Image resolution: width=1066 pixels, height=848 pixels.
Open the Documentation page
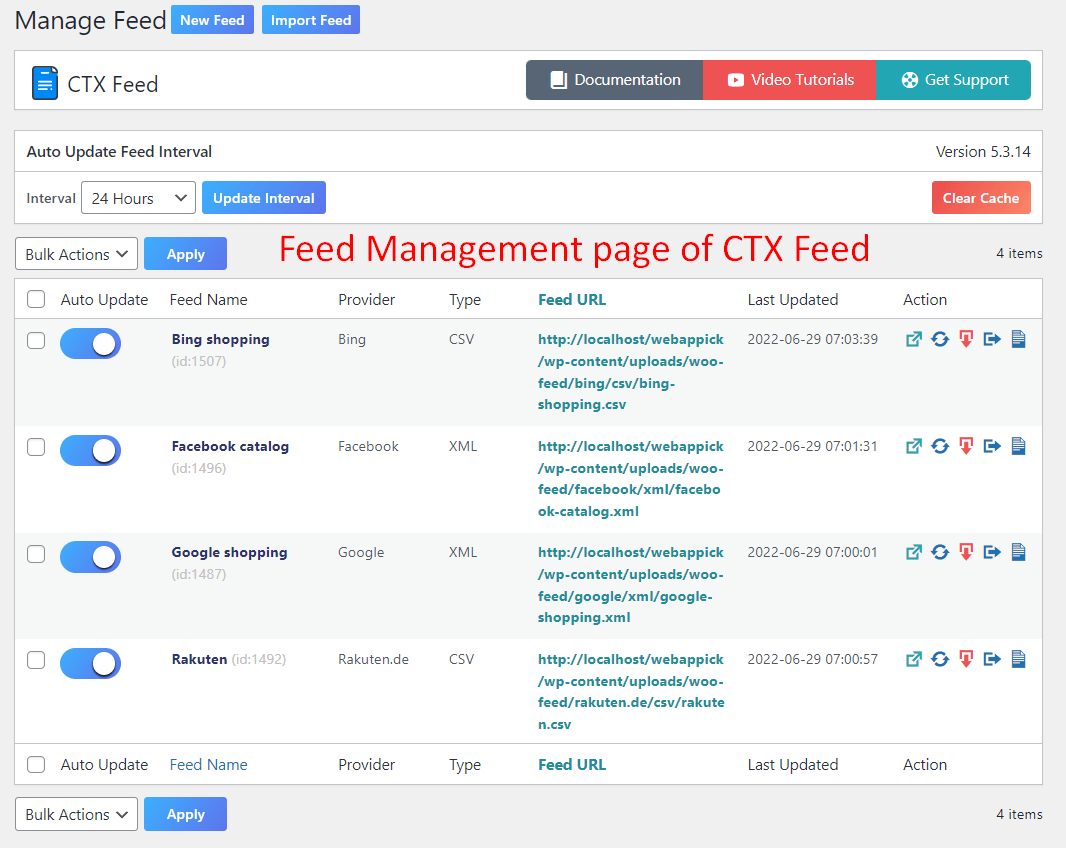[614, 80]
